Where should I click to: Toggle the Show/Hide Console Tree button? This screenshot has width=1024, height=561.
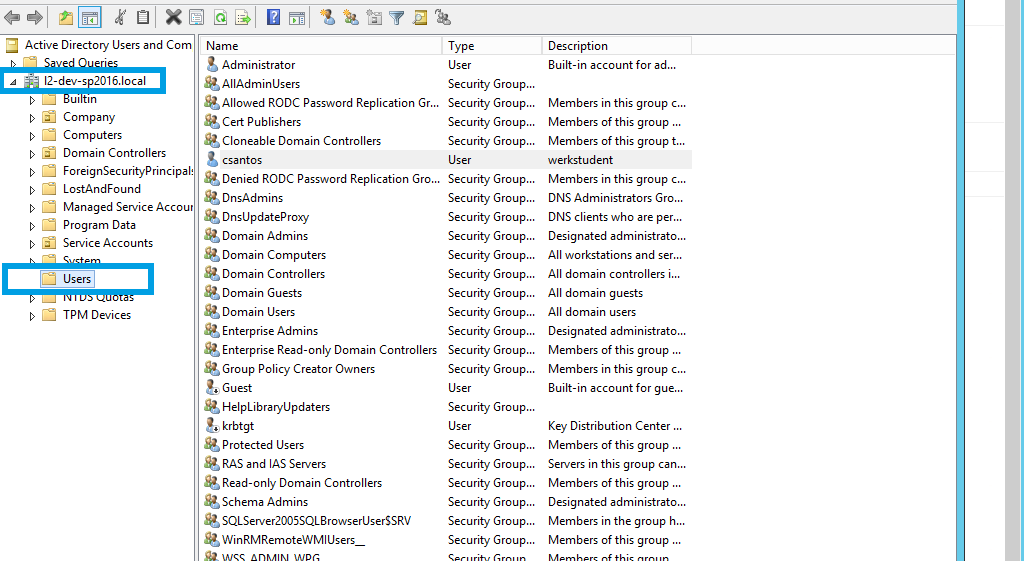pyautogui.click(x=89, y=17)
